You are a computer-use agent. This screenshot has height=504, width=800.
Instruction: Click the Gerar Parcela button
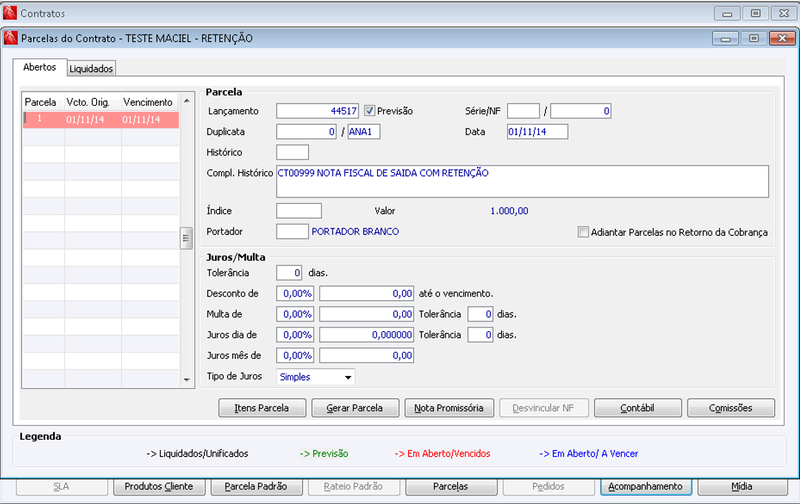click(x=355, y=408)
